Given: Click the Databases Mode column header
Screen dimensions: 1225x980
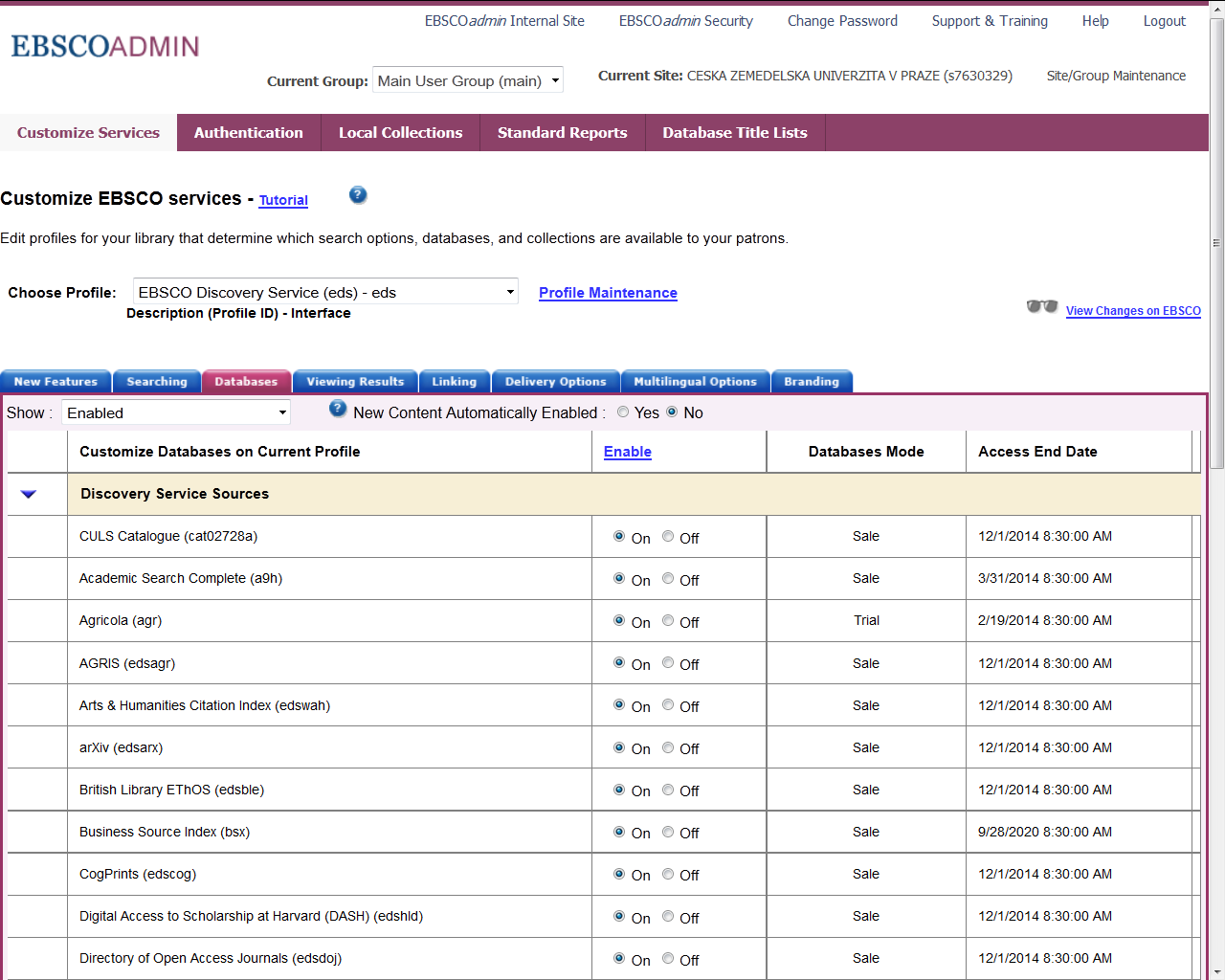Looking at the screenshot, I should coord(866,452).
